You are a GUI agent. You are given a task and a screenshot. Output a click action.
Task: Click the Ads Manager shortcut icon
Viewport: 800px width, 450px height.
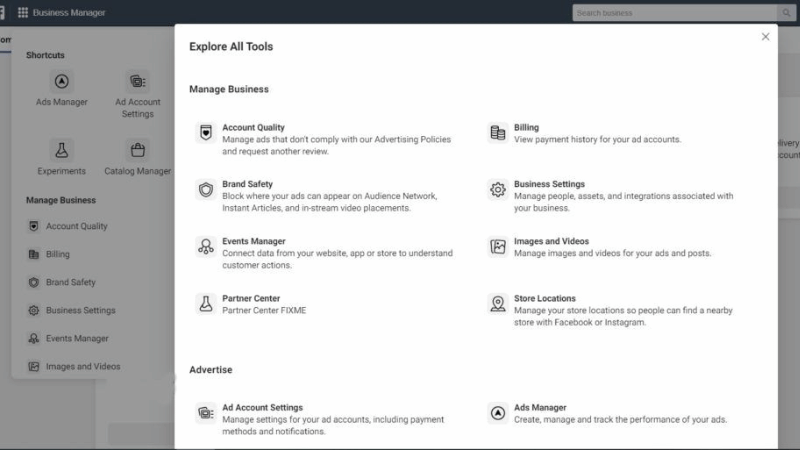tap(62, 81)
